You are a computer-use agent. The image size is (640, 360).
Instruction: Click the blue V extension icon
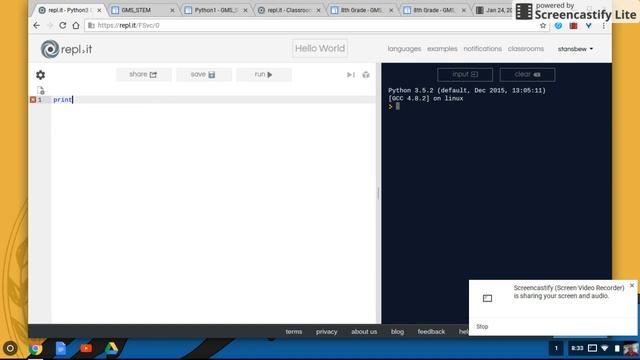pos(589,25)
